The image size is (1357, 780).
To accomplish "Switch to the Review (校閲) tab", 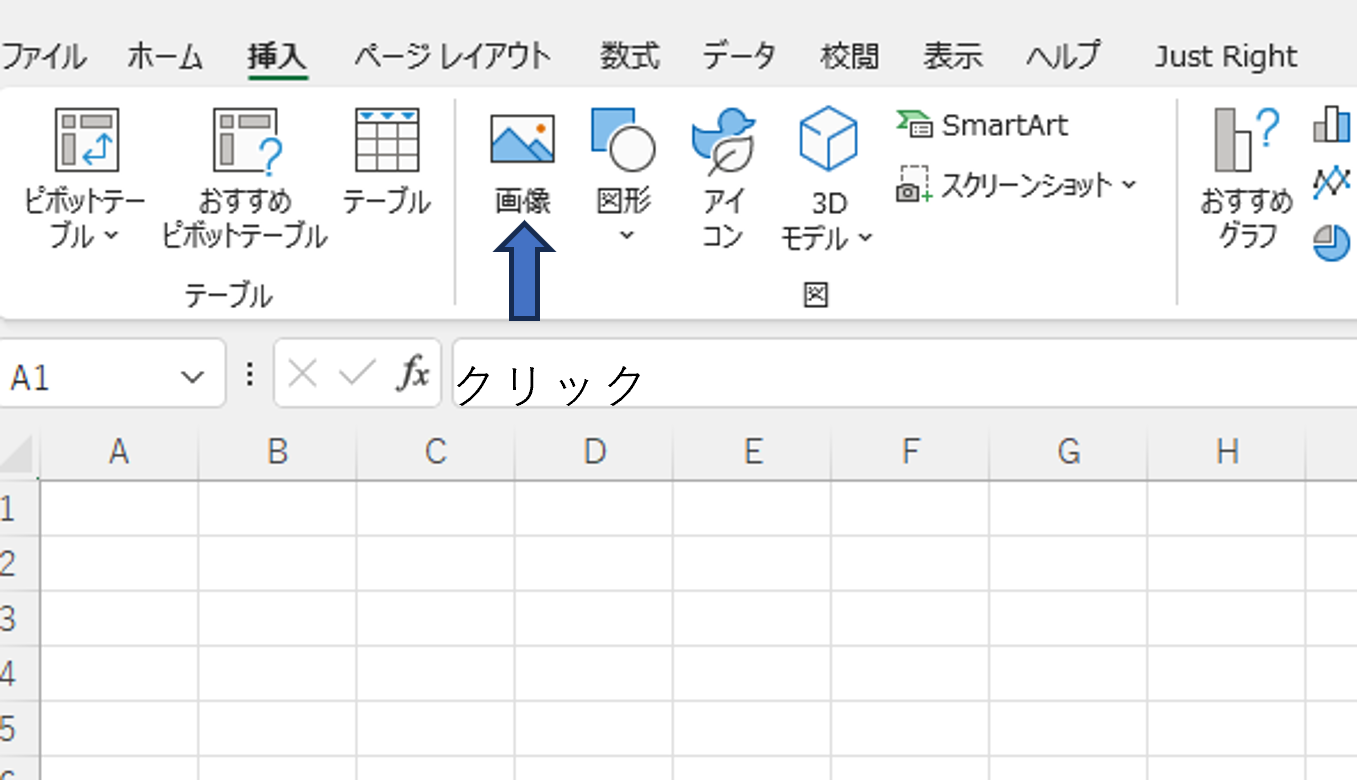I will (850, 56).
